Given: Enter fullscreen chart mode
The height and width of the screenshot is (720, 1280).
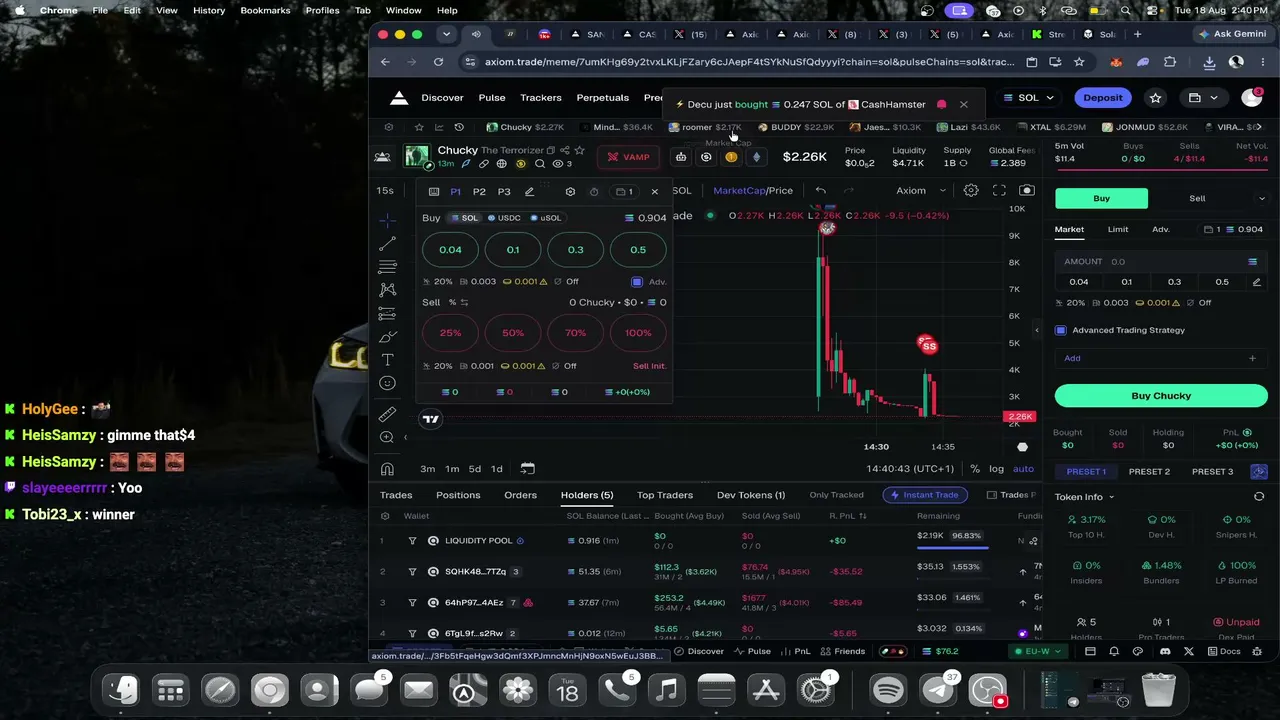Looking at the screenshot, I should [x=999, y=190].
